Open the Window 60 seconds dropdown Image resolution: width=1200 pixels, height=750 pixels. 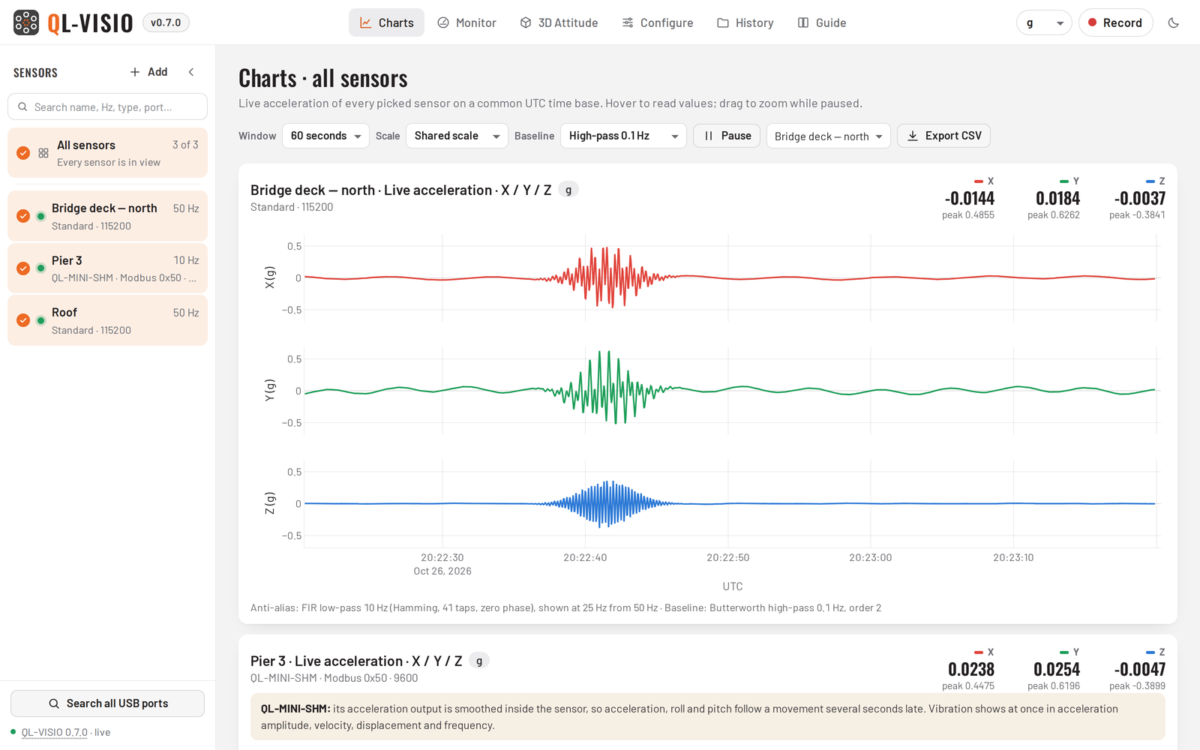tap(325, 136)
